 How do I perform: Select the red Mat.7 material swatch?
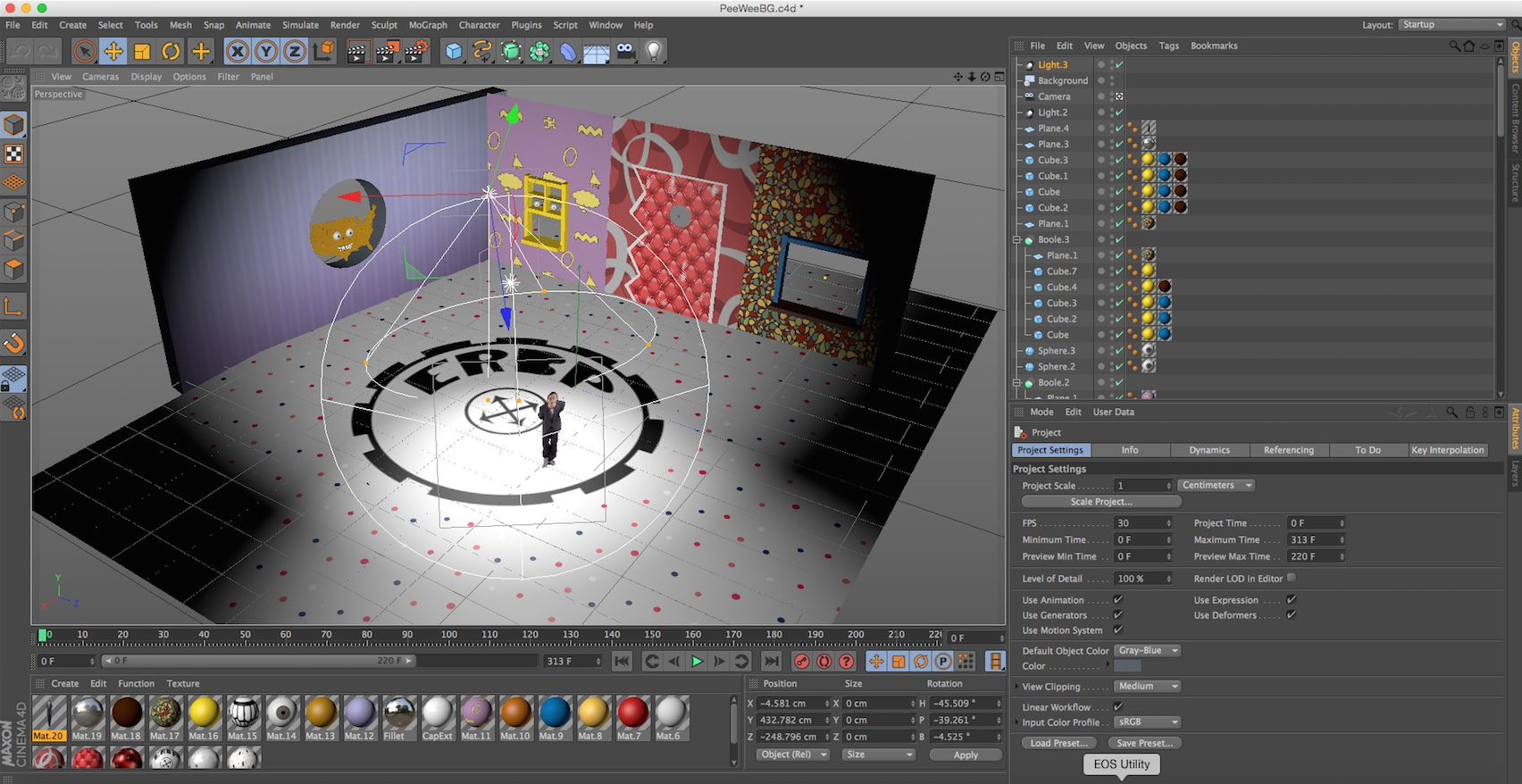tap(632, 718)
